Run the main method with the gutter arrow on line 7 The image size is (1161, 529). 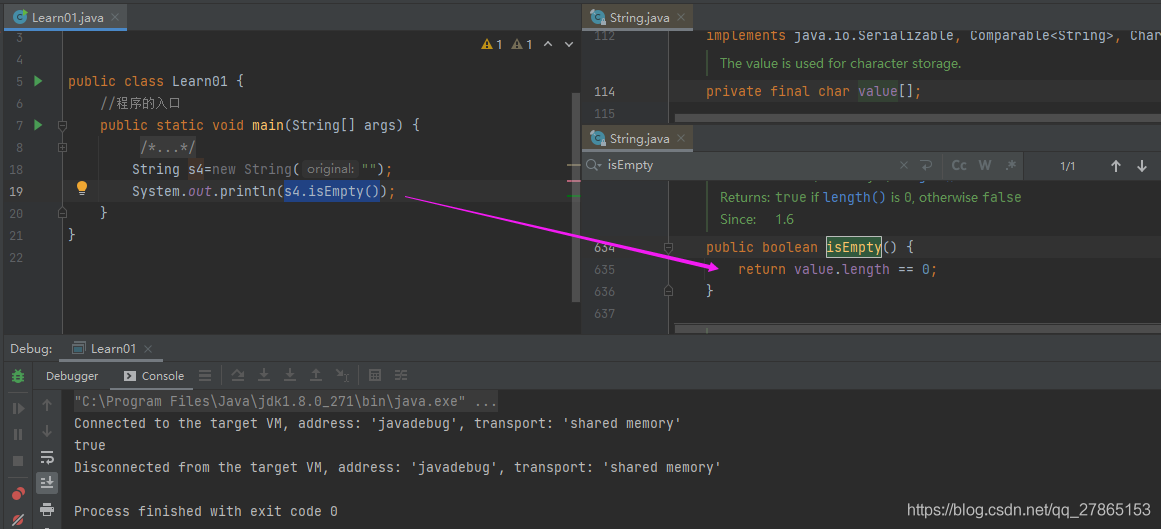tap(39, 125)
